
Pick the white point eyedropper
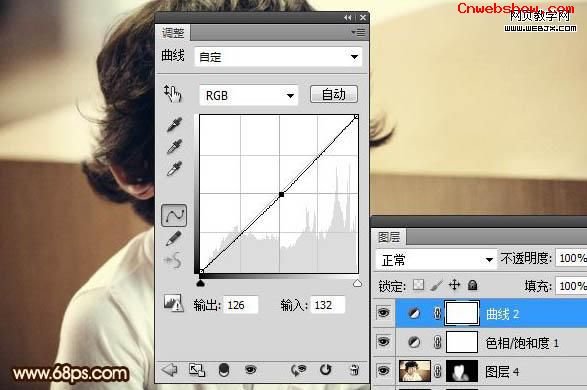click(x=174, y=168)
